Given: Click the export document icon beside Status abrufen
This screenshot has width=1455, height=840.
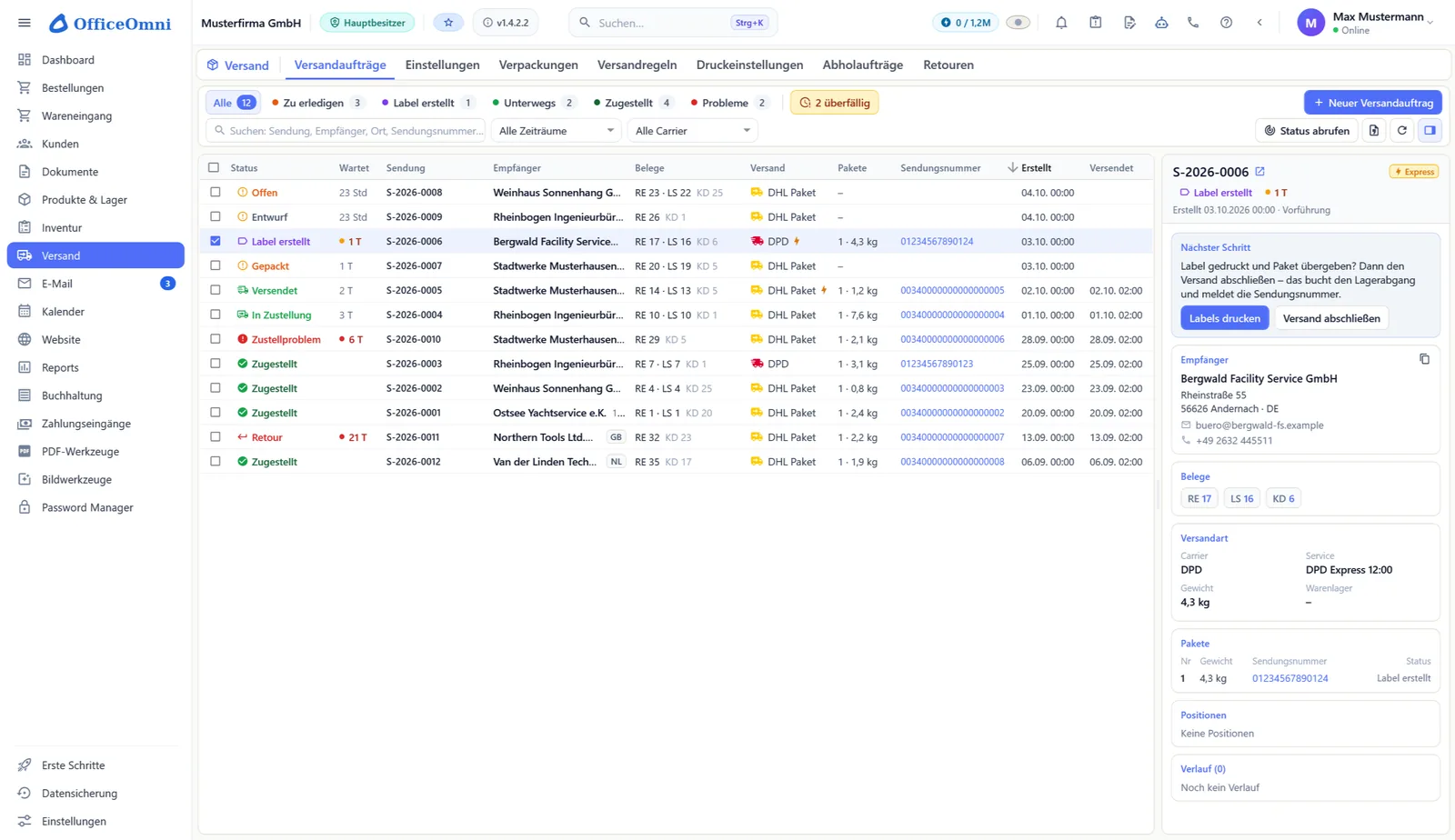Looking at the screenshot, I should click(x=1374, y=131).
